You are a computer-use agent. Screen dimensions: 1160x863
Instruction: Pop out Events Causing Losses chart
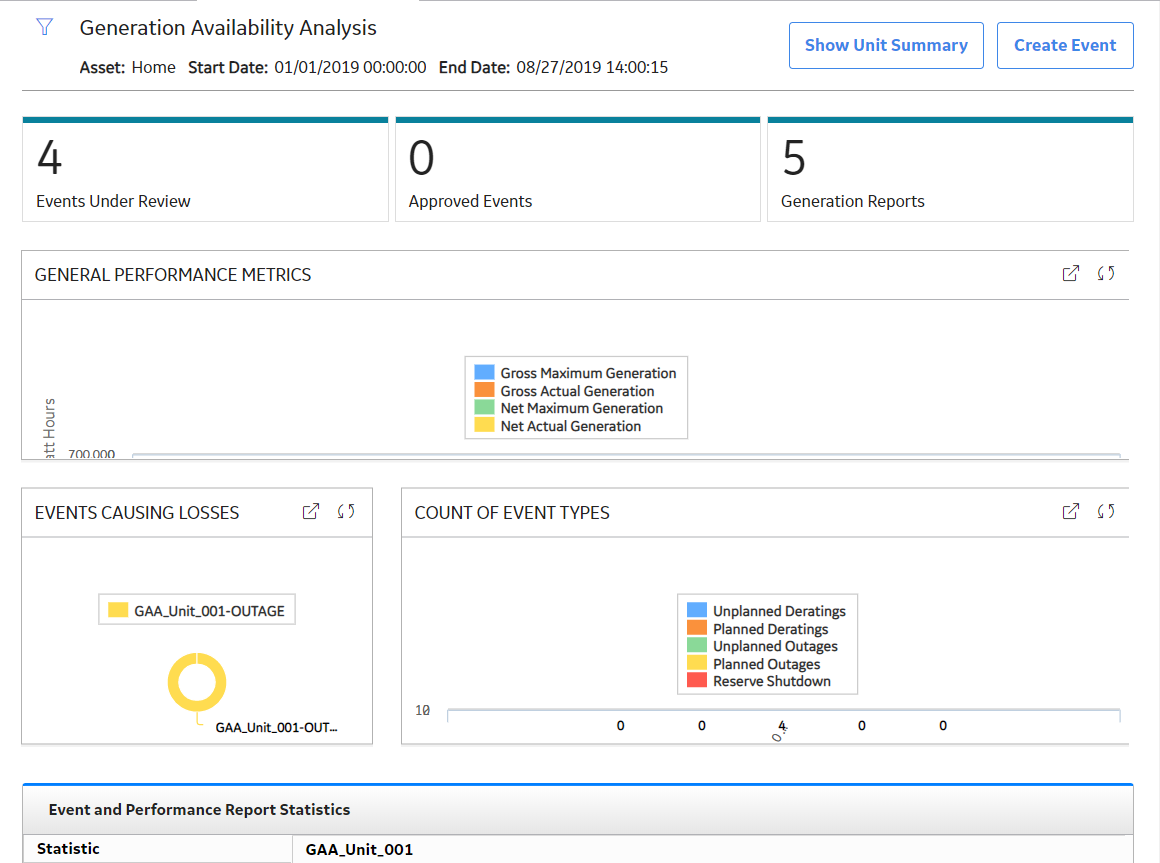311,512
